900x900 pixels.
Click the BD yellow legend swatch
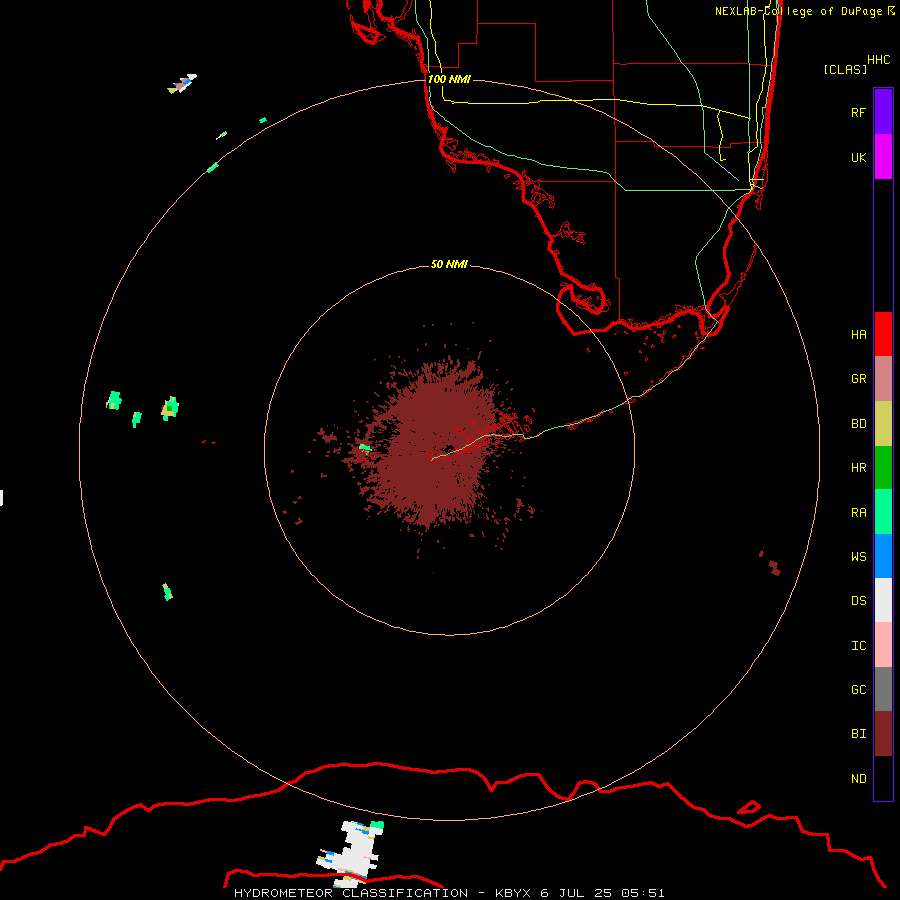point(883,424)
